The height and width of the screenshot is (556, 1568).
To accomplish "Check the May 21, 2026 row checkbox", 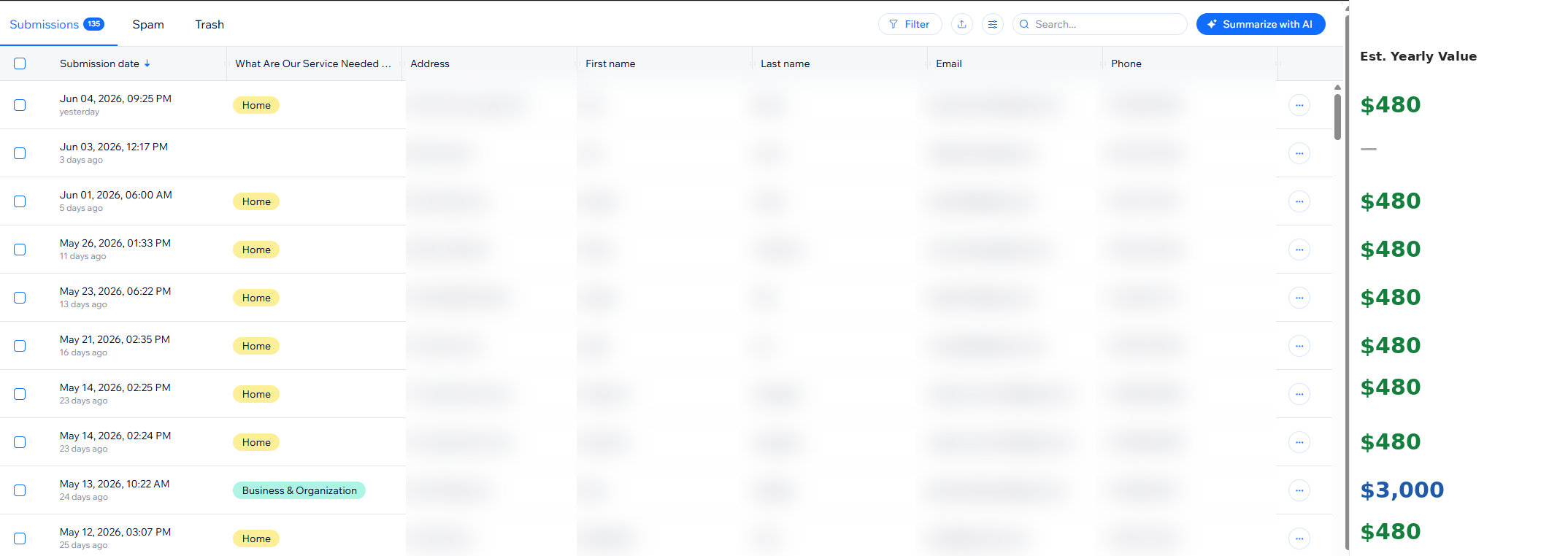I will click(x=20, y=346).
